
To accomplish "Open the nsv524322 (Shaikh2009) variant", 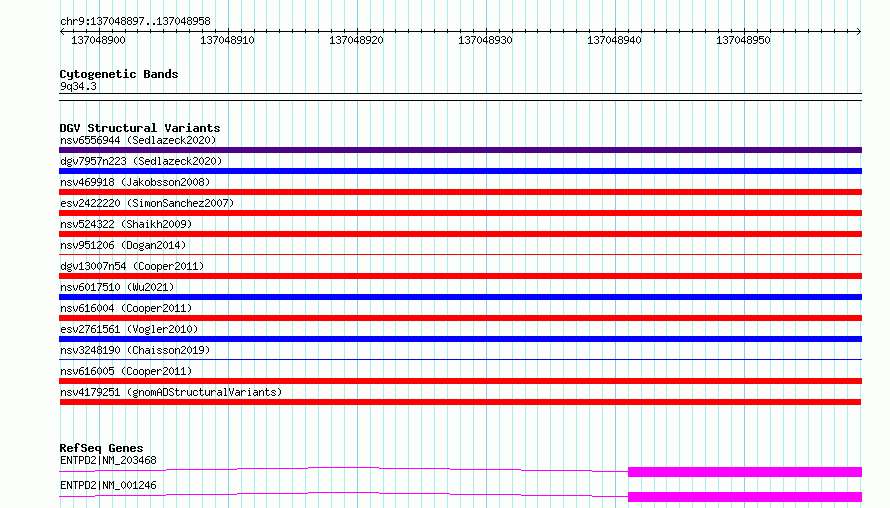I will (126, 224).
